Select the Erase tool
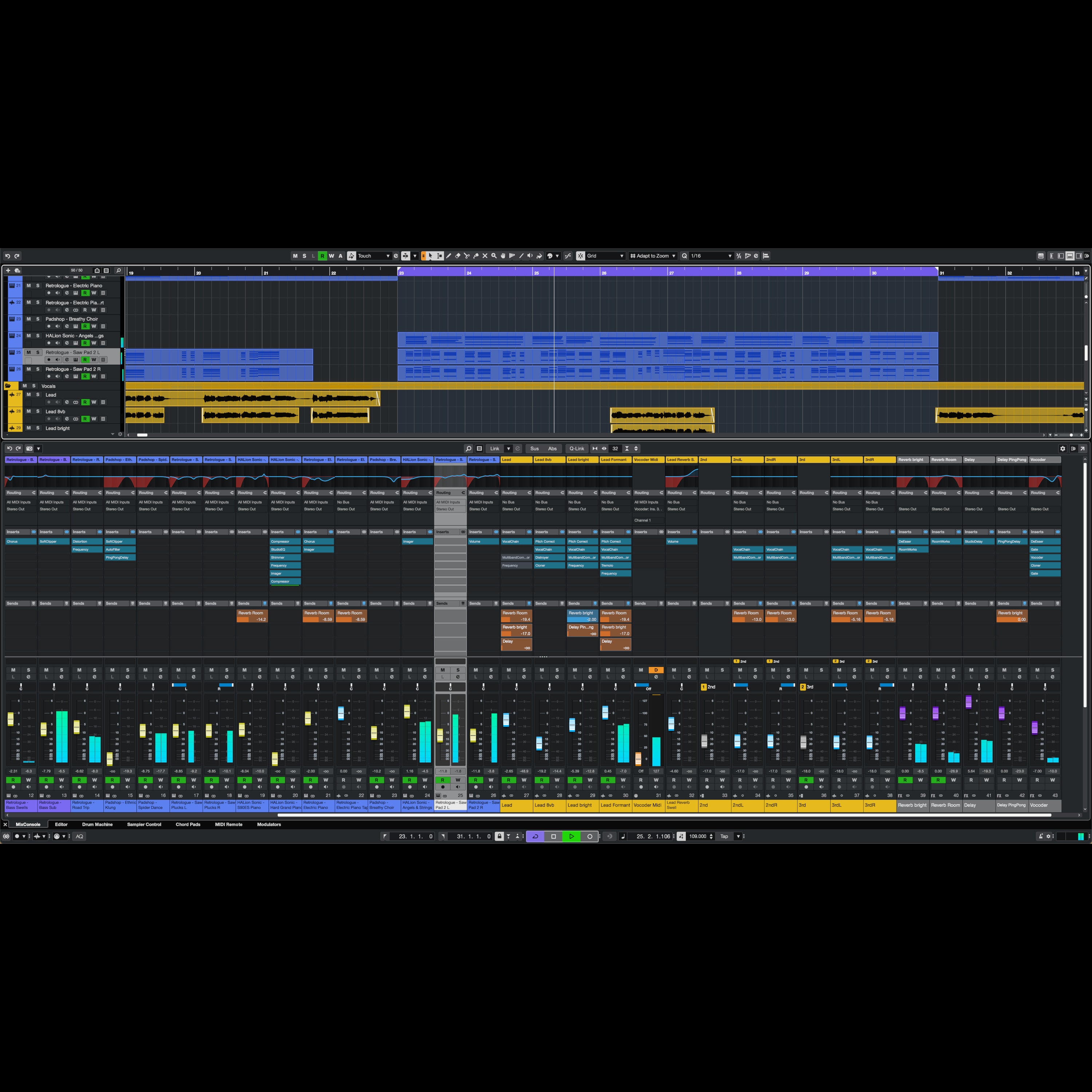This screenshot has width=1092, height=1092. tap(458, 256)
